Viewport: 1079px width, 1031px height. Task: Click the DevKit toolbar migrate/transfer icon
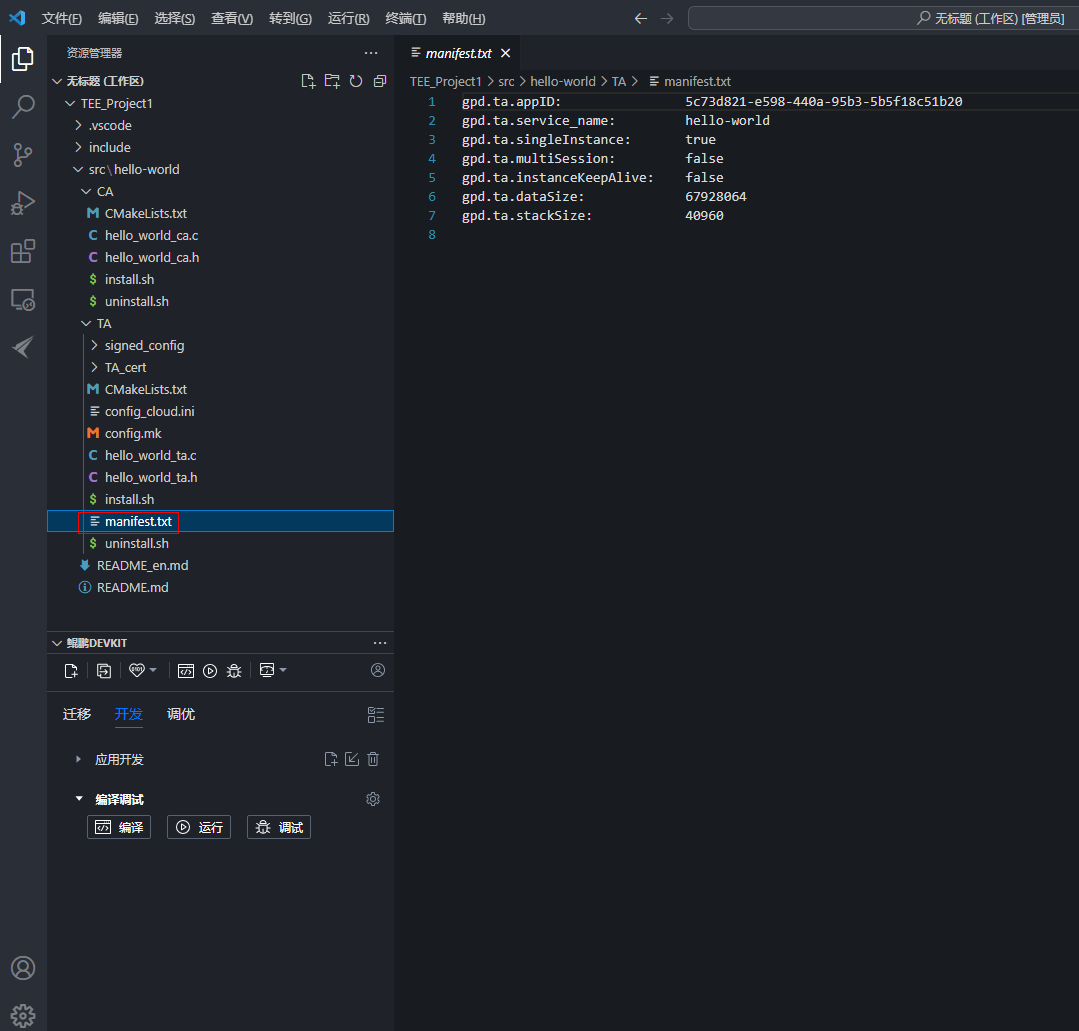pyautogui.click(x=104, y=671)
